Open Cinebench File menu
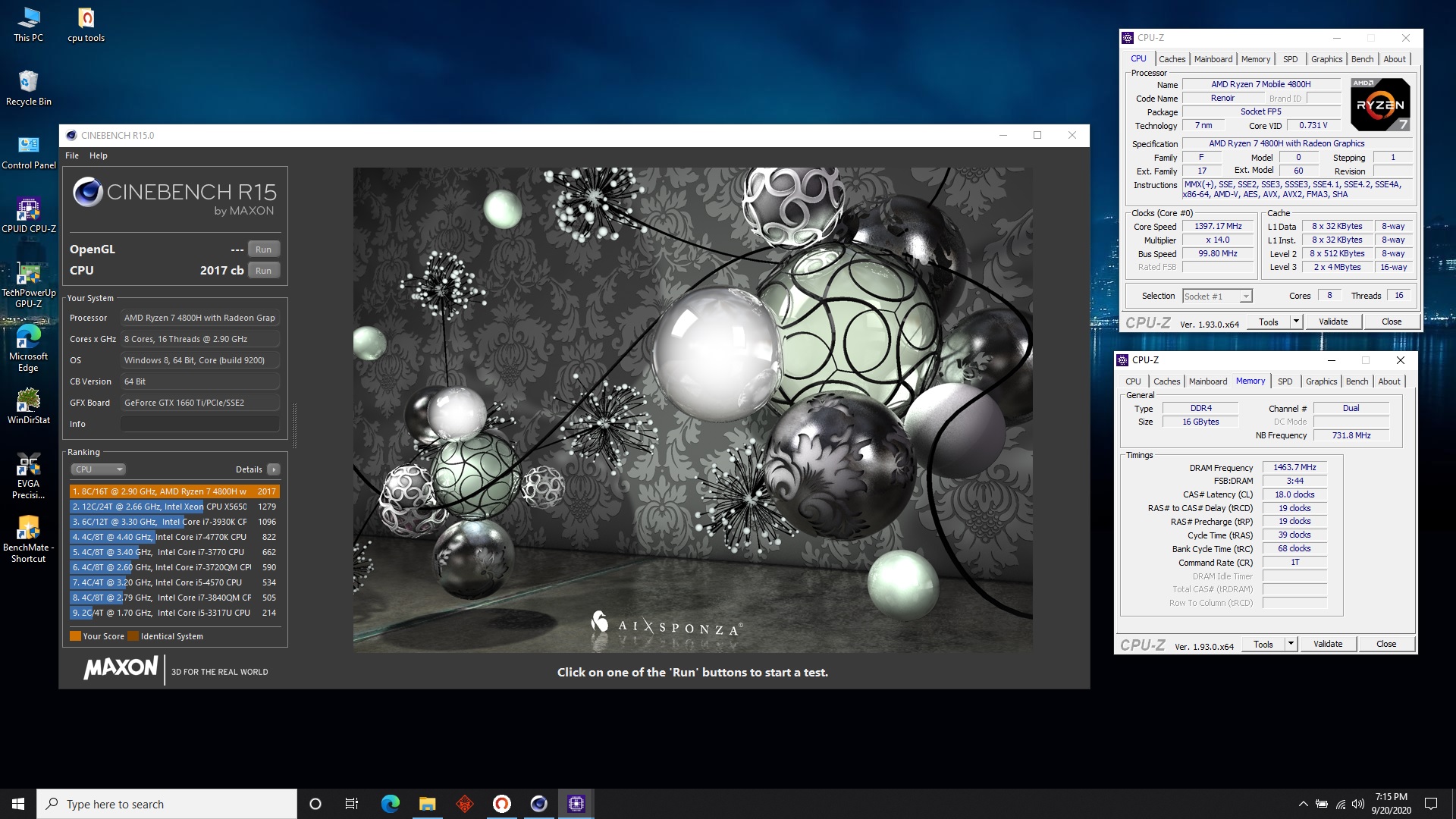1456x819 pixels. click(72, 155)
